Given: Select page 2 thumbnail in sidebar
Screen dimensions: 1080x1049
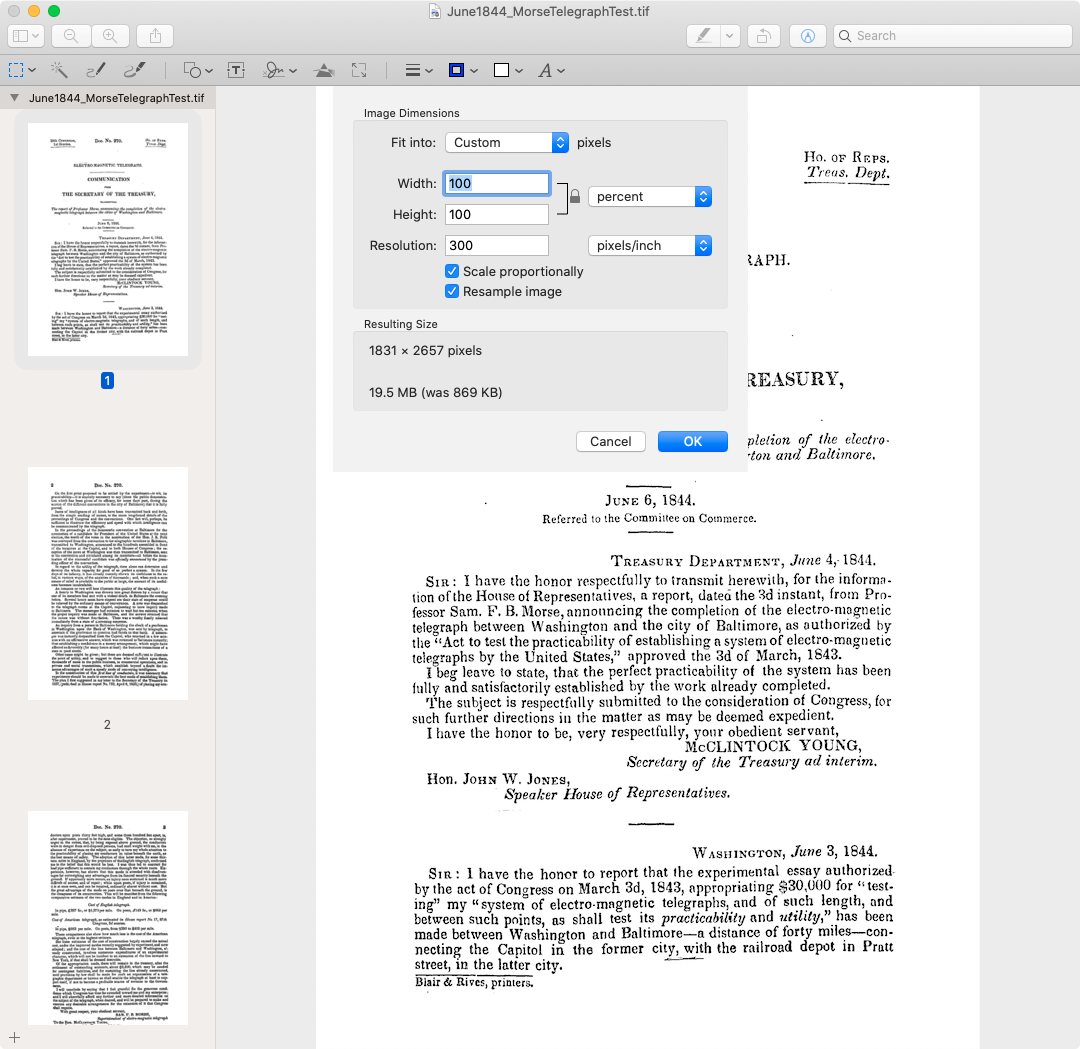Looking at the screenshot, I should coord(107,583).
